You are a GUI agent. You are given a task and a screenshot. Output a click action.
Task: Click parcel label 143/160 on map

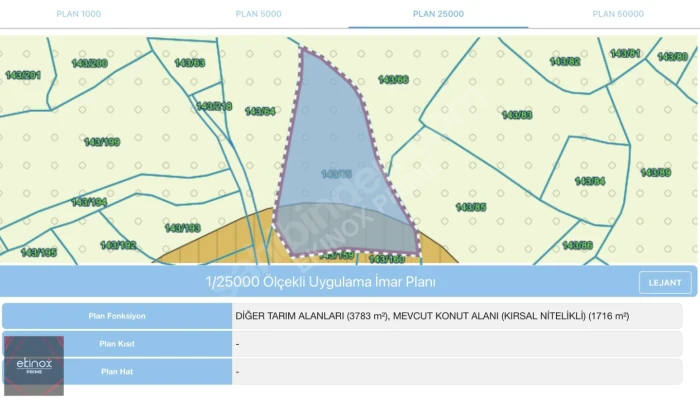coord(387,259)
